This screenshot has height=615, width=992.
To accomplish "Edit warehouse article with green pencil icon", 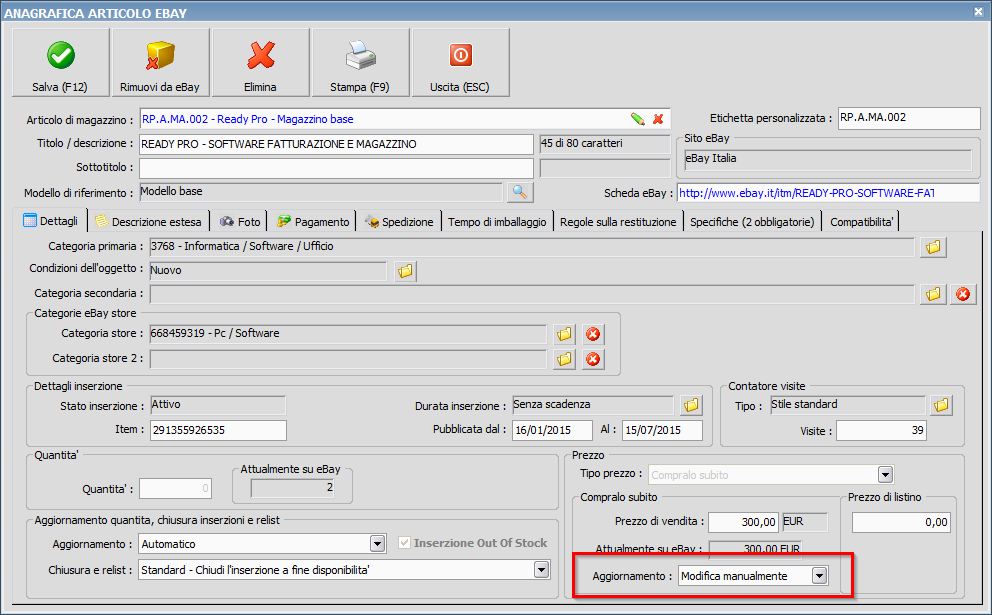I will click(x=638, y=119).
